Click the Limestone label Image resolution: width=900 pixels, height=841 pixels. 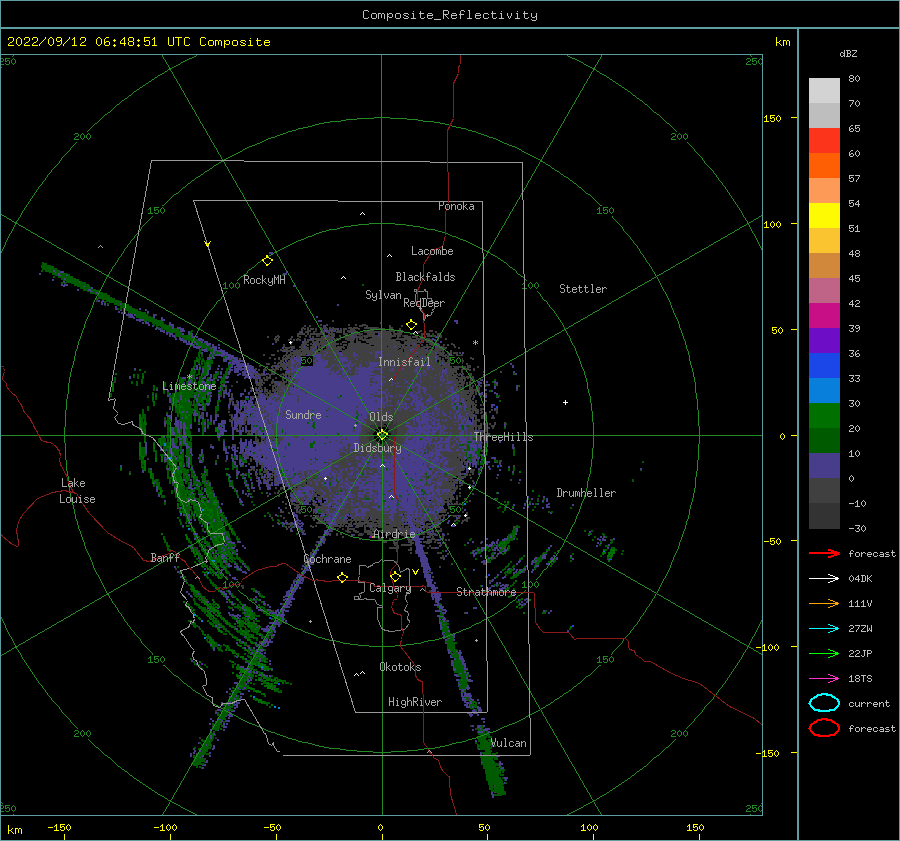189,386
